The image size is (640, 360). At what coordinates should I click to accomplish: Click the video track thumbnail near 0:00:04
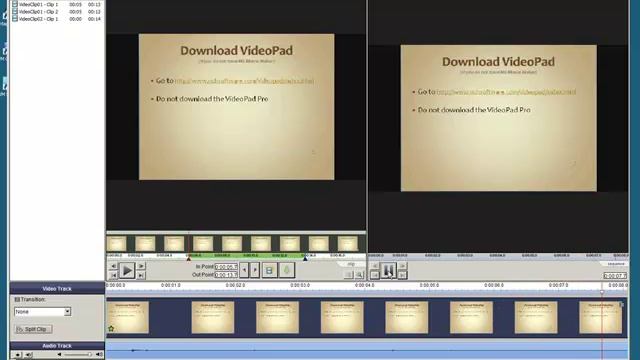(x=342, y=318)
